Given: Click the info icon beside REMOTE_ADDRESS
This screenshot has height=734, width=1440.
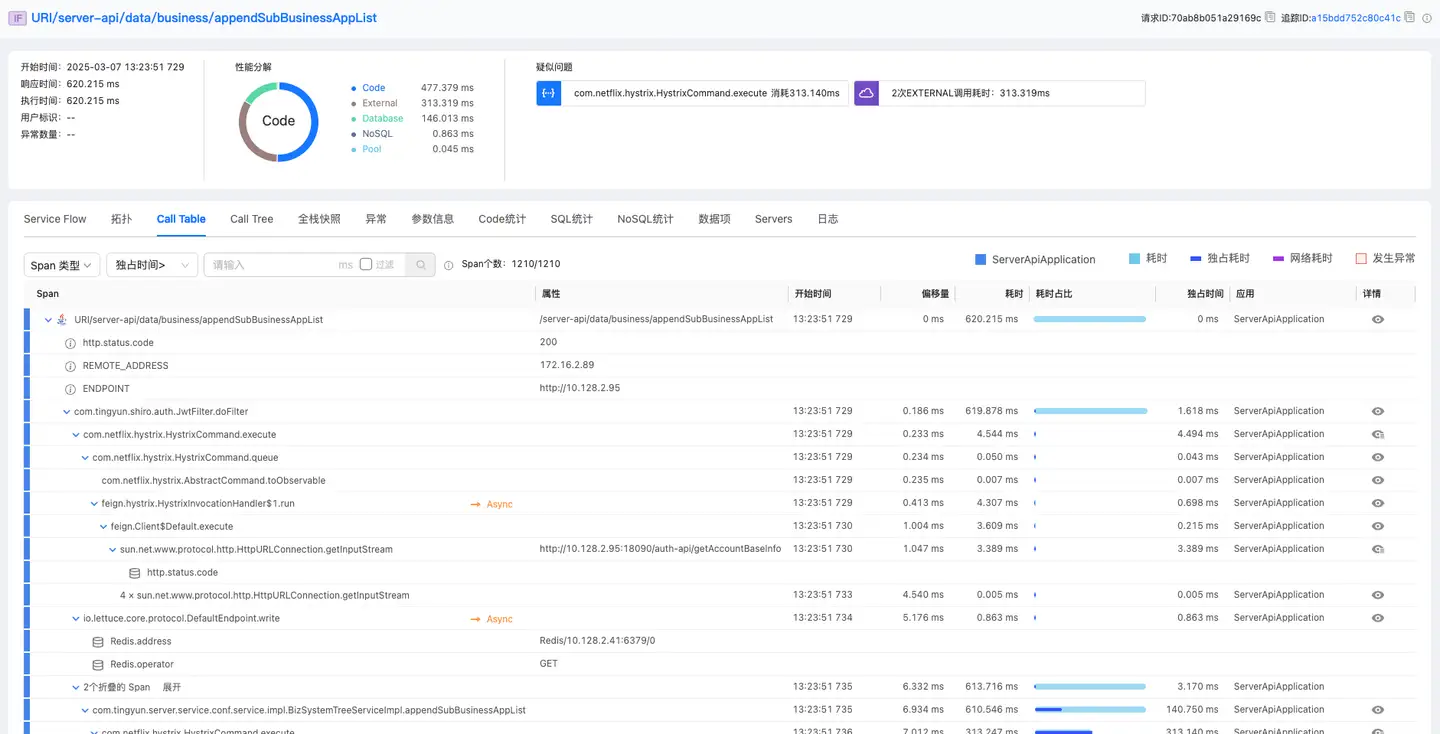Looking at the screenshot, I should coord(70,366).
